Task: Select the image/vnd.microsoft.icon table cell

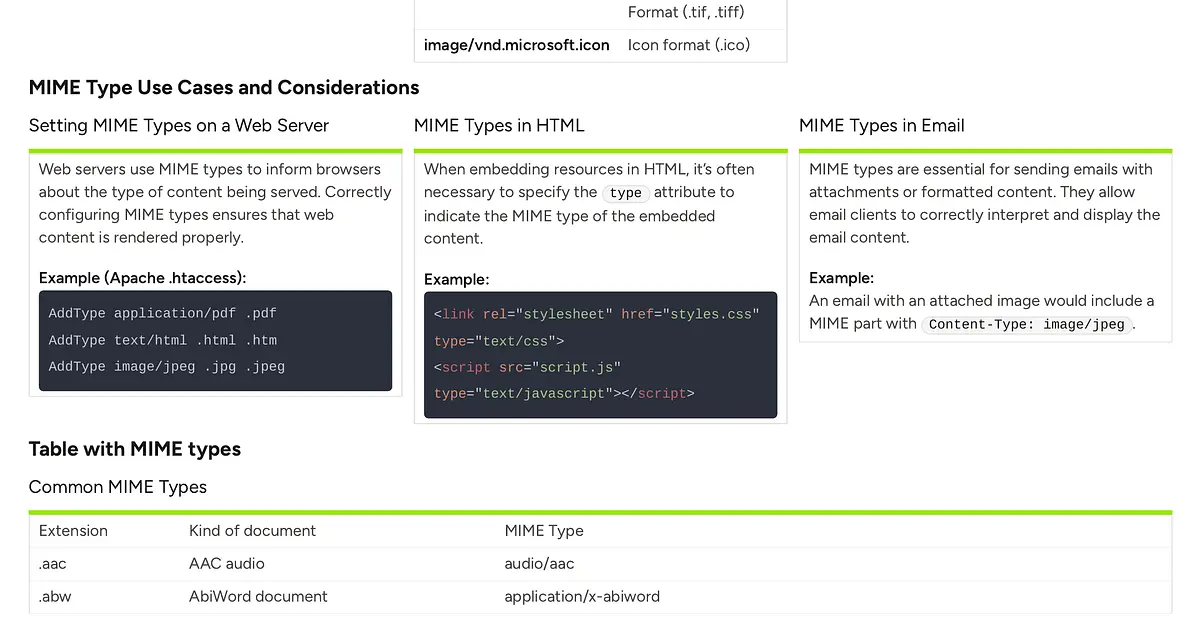Action: tap(515, 45)
